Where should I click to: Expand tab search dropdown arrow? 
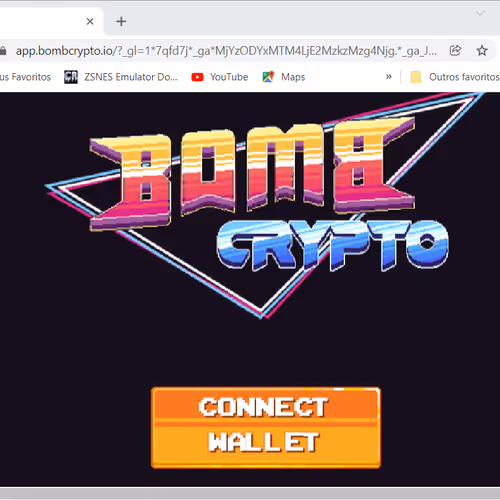480,13
